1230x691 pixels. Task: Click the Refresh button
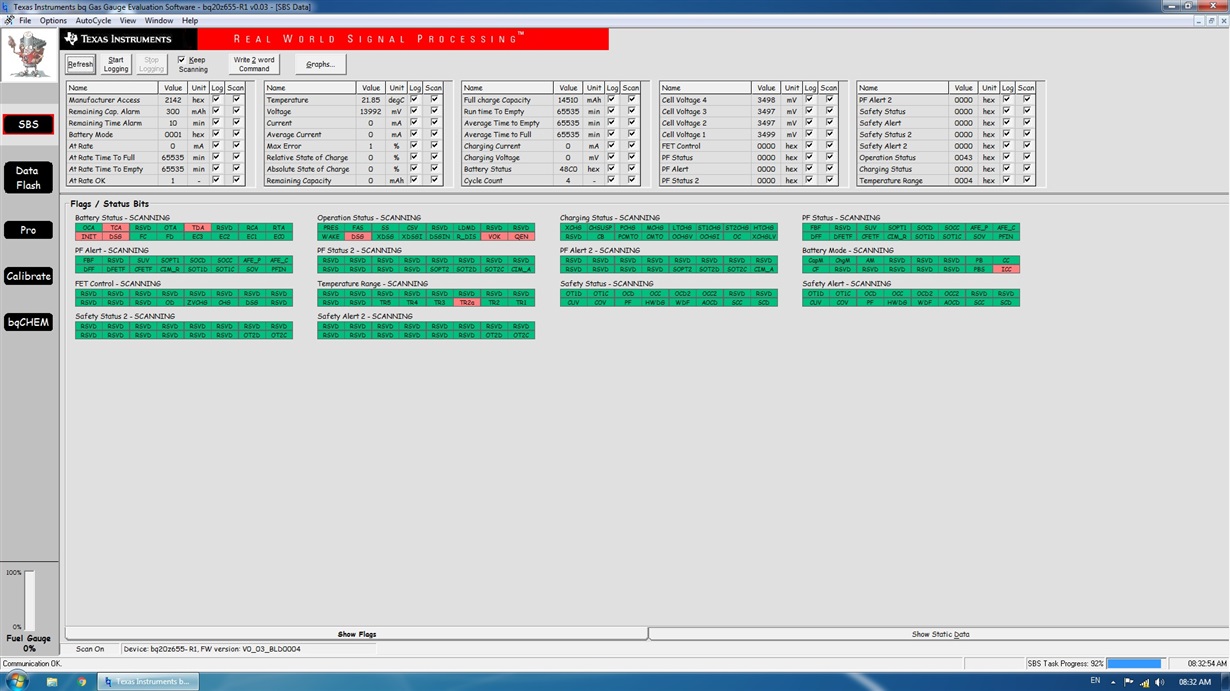[x=80, y=64]
